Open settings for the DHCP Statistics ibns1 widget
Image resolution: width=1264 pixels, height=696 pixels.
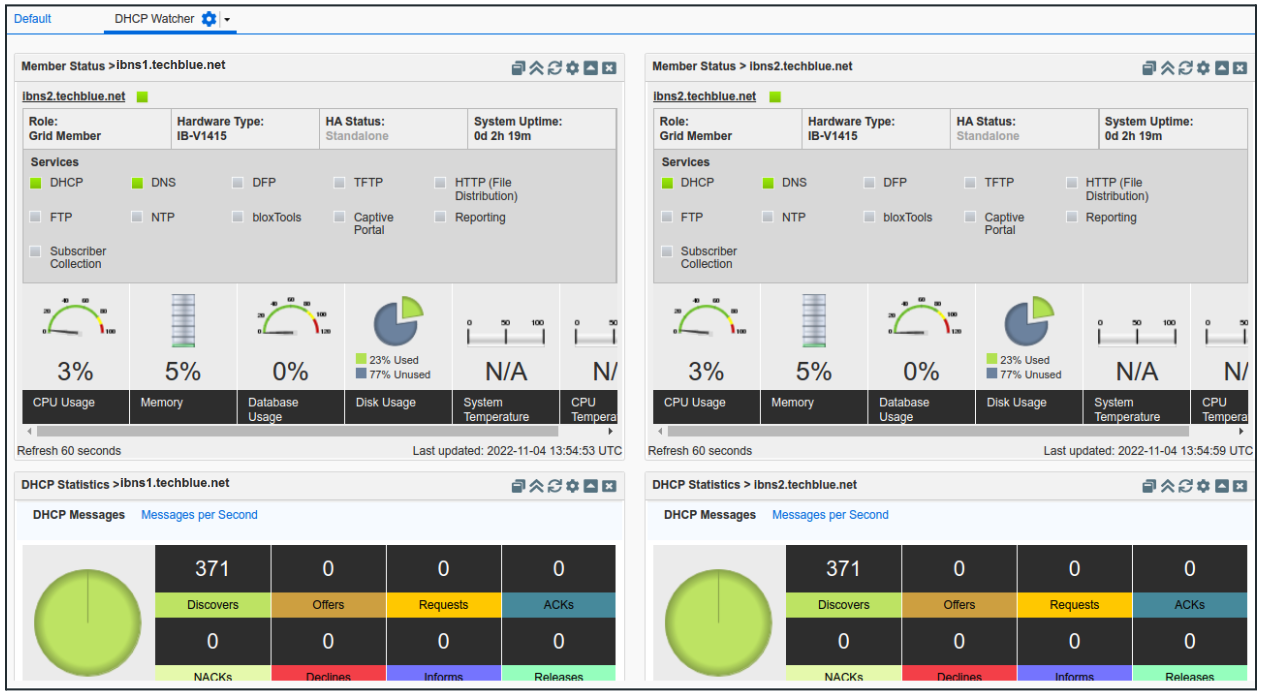pos(573,485)
